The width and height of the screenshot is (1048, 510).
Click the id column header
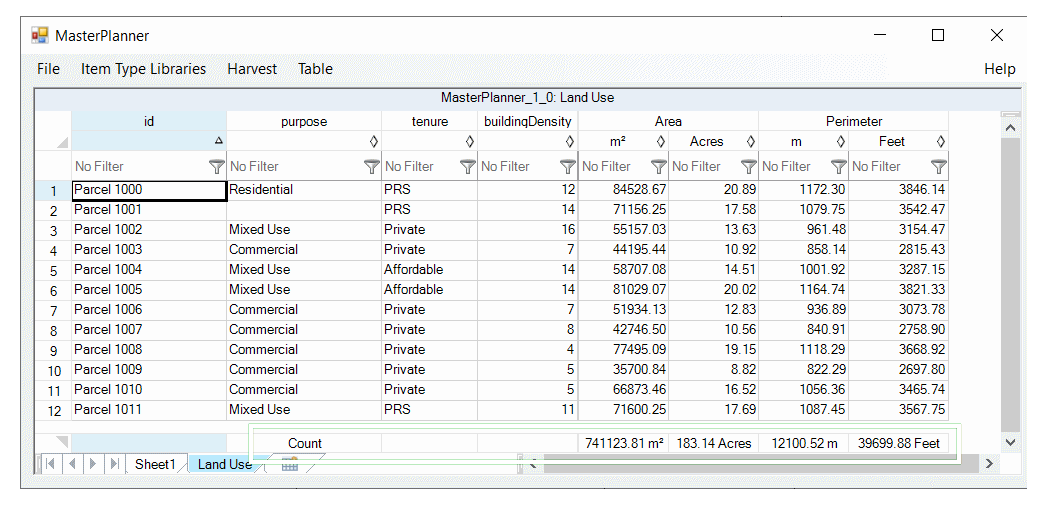[x=149, y=121]
